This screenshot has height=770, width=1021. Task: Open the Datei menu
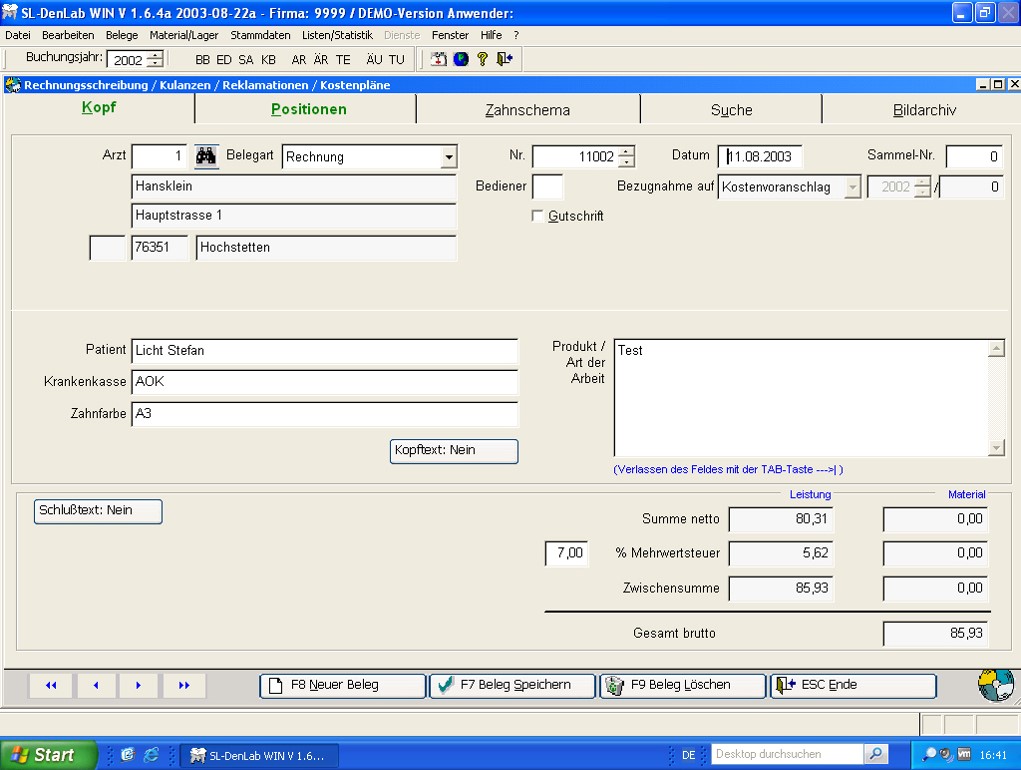pos(18,35)
